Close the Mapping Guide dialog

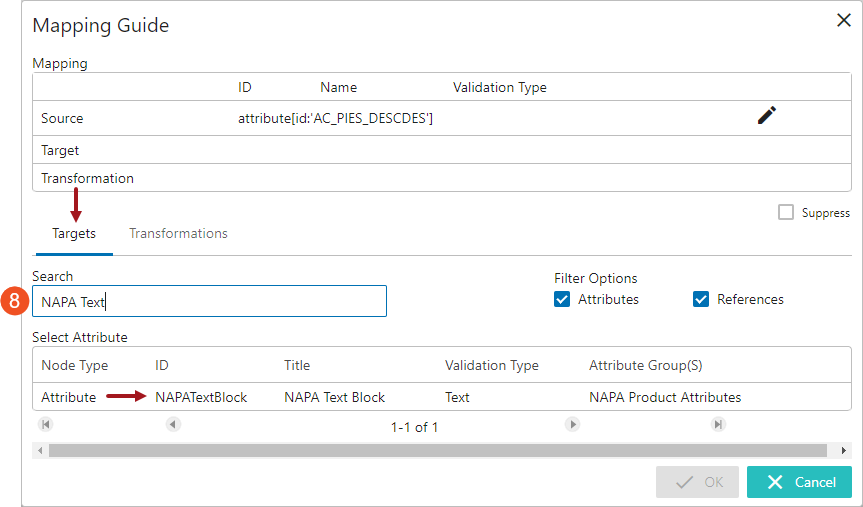pyautogui.click(x=843, y=21)
